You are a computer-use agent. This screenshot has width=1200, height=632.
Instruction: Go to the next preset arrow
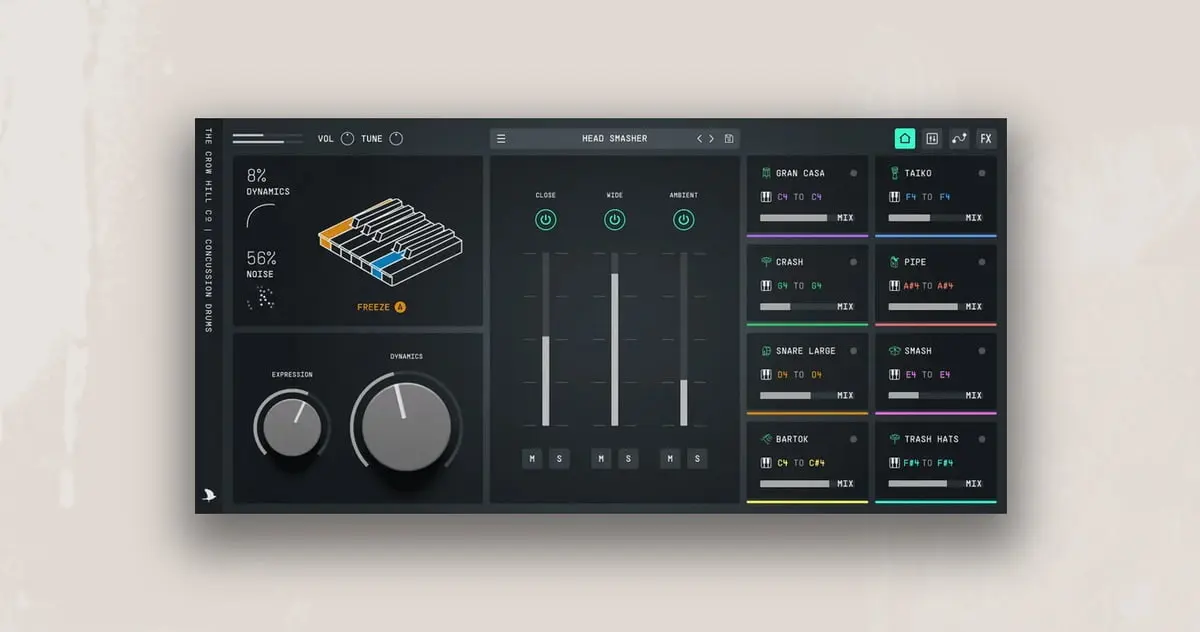712,139
